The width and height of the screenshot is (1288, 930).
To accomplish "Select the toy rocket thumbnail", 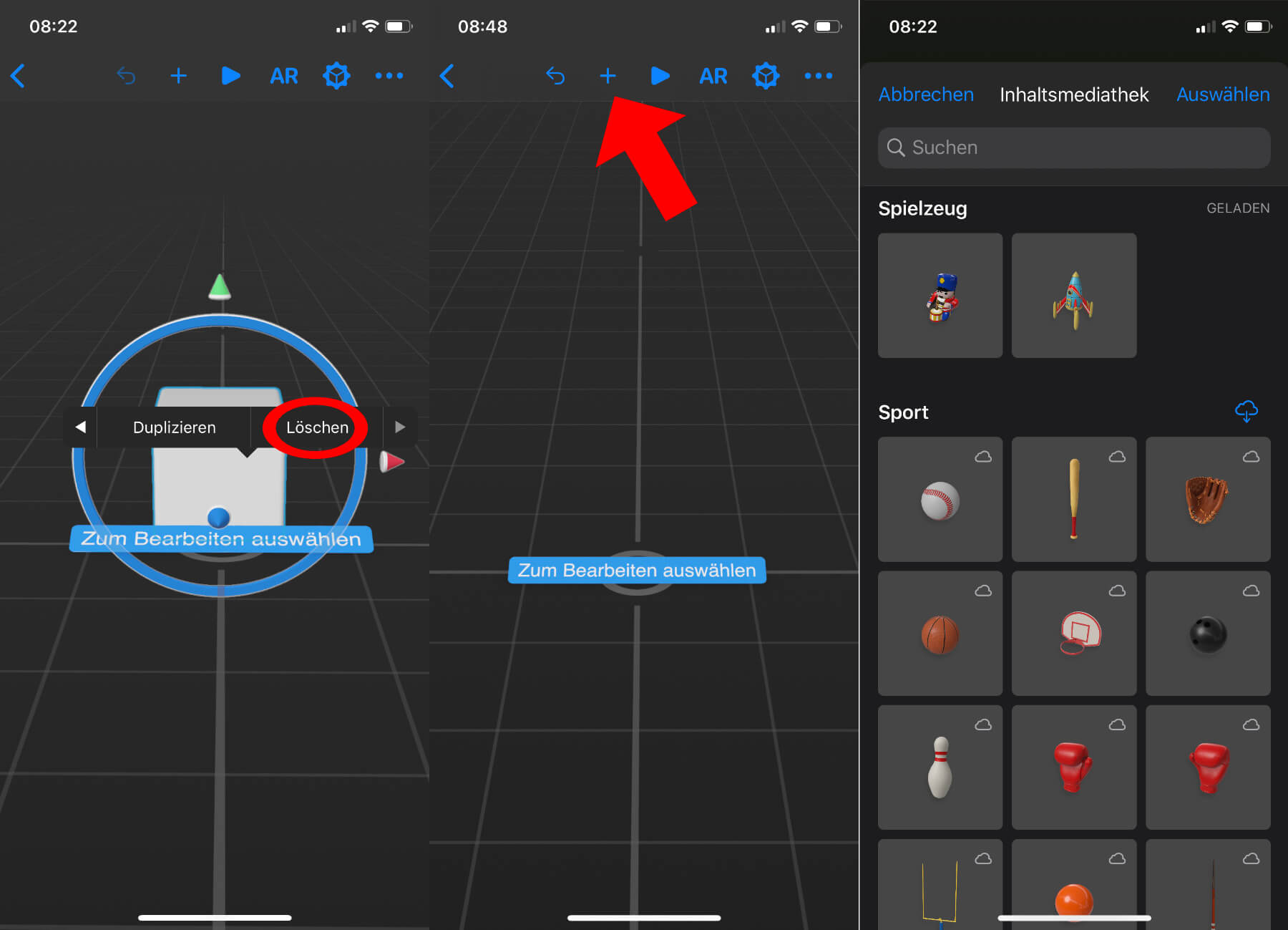I will [1074, 295].
